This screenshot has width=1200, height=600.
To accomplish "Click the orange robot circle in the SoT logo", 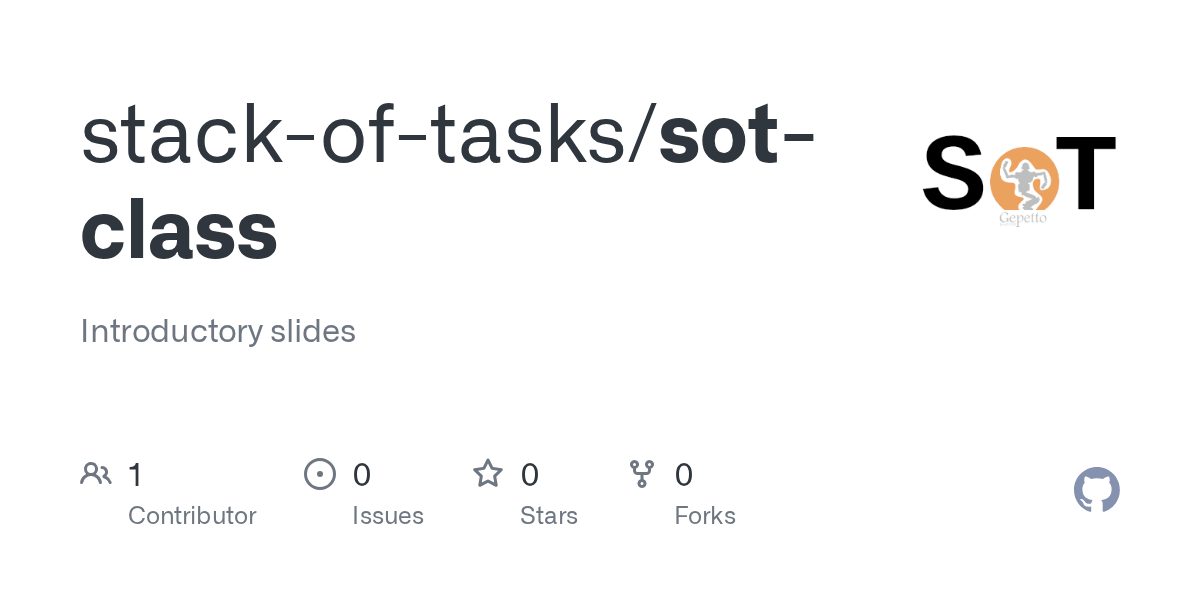I will tap(1023, 180).
